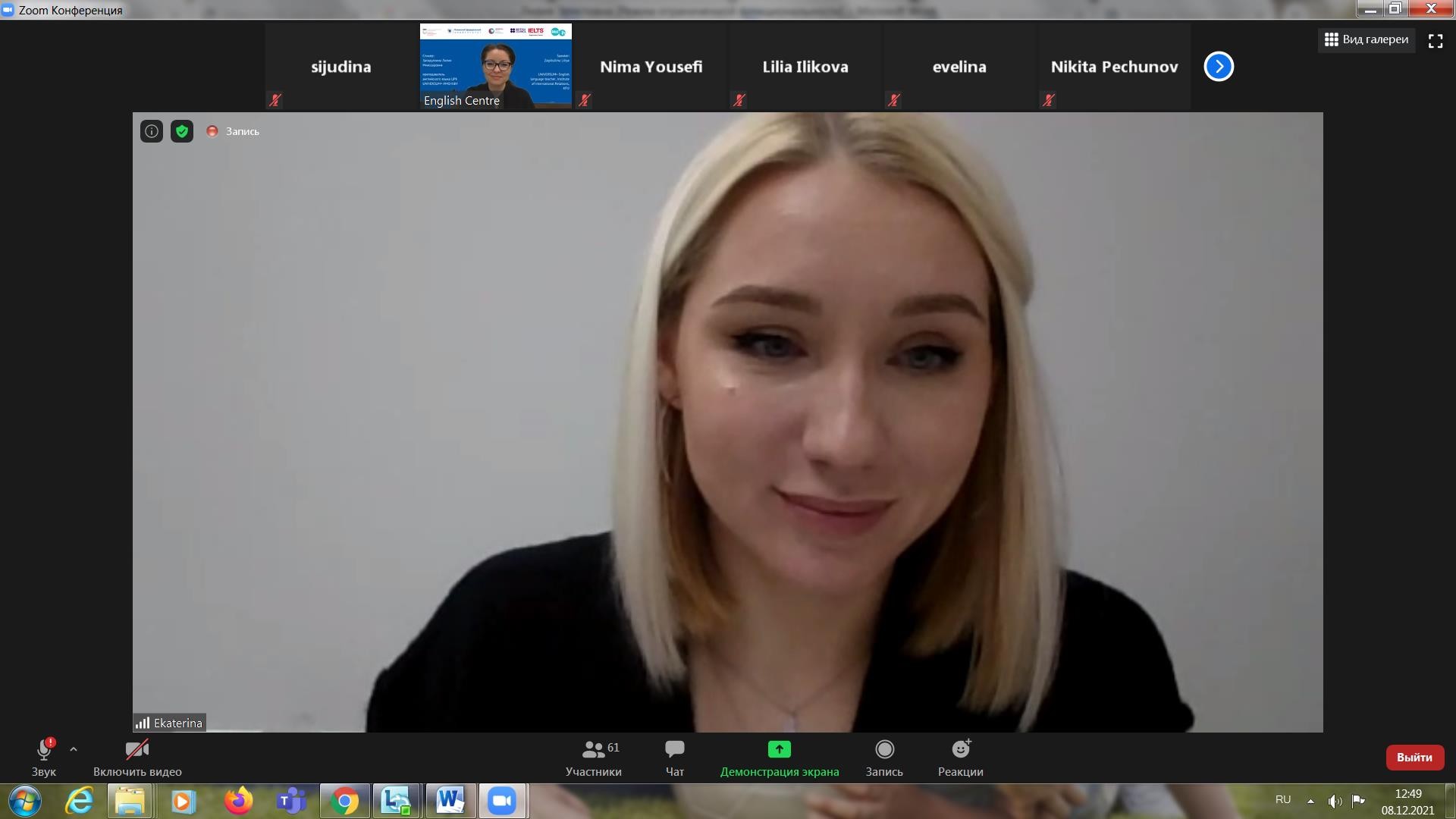Open Microsoft Word from the taskbar

pos(450,801)
